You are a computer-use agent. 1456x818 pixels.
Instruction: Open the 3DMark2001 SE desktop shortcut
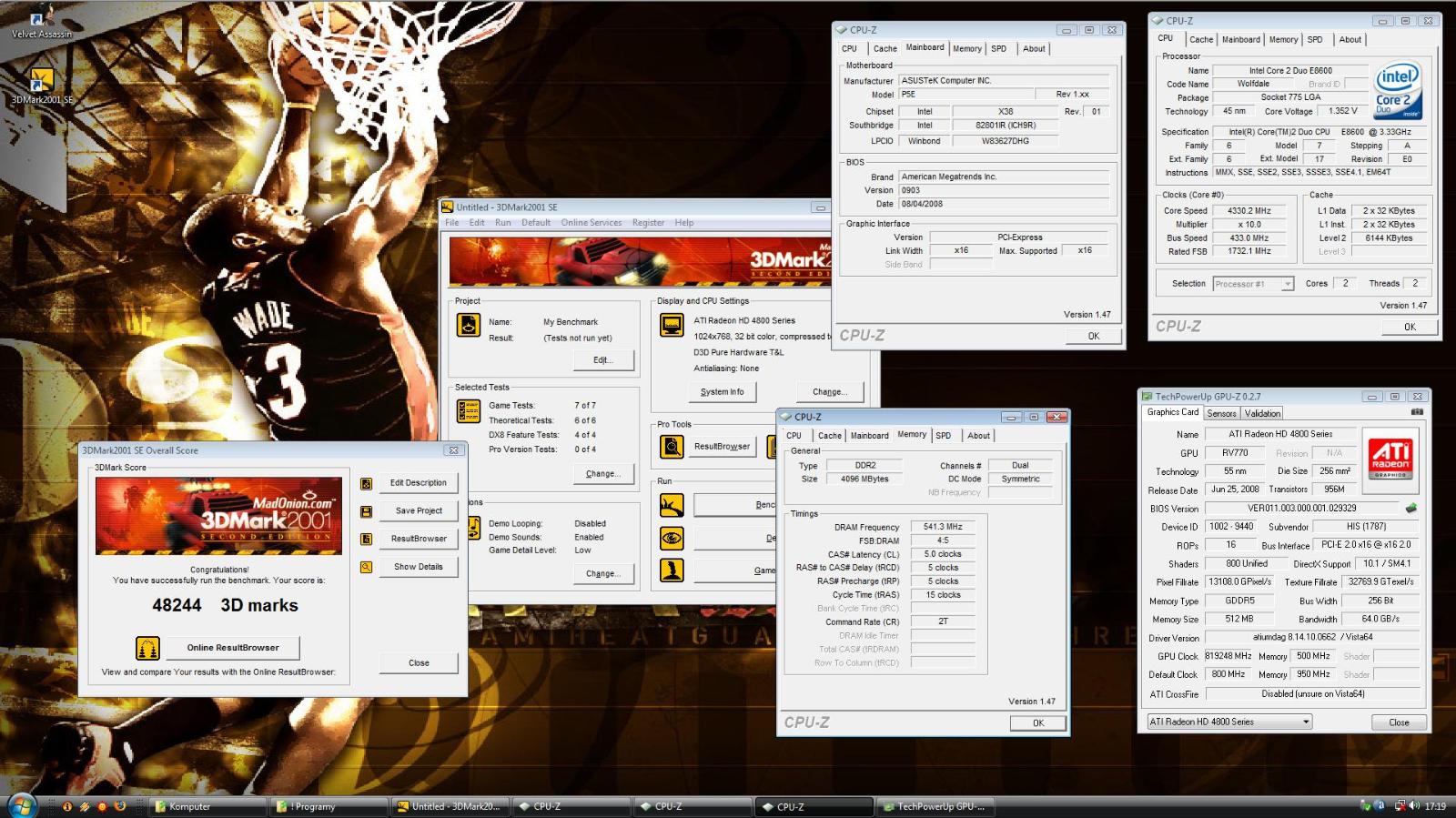tap(42, 86)
